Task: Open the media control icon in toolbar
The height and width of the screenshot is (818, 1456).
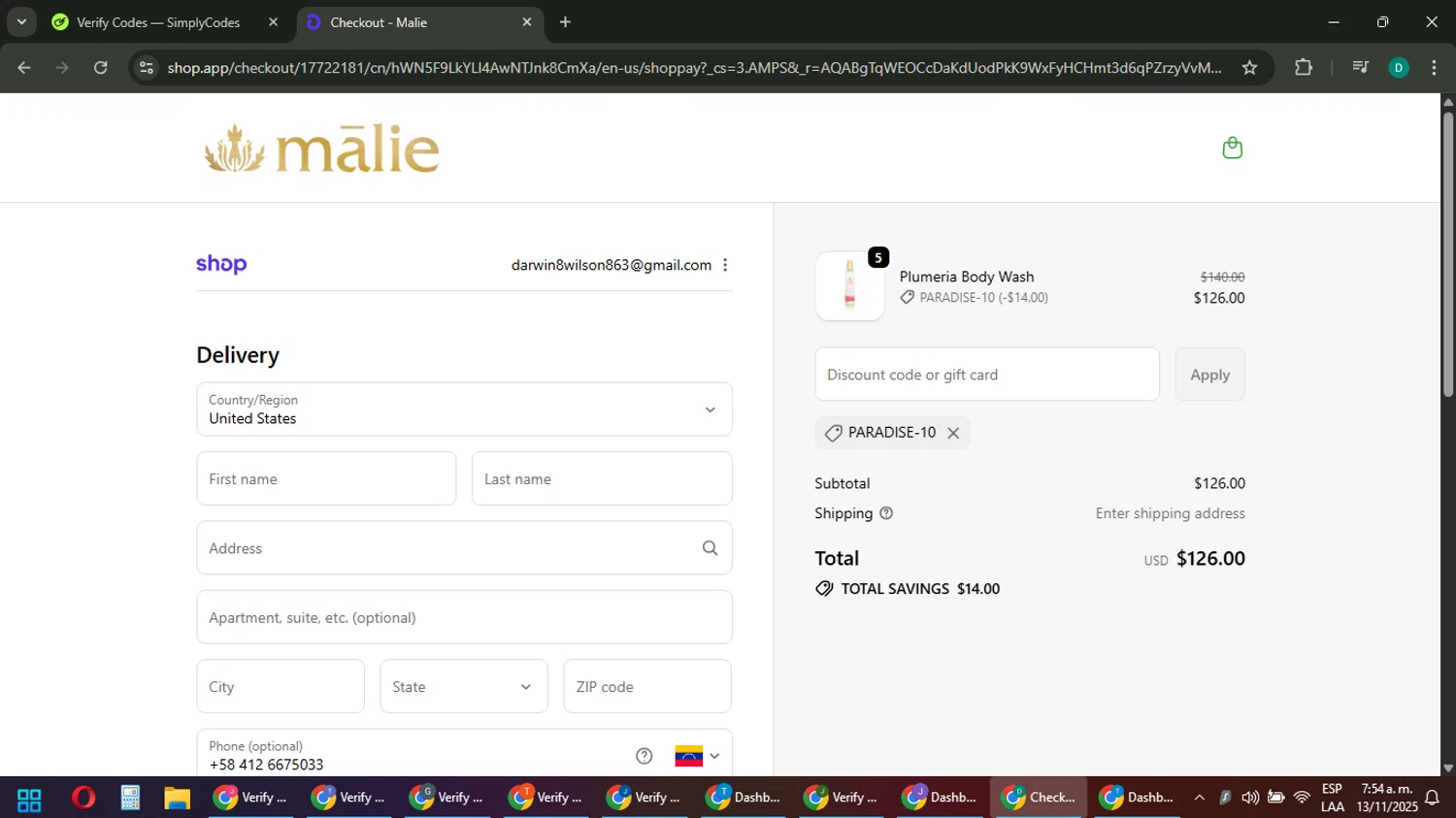Action: (1360, 67)
